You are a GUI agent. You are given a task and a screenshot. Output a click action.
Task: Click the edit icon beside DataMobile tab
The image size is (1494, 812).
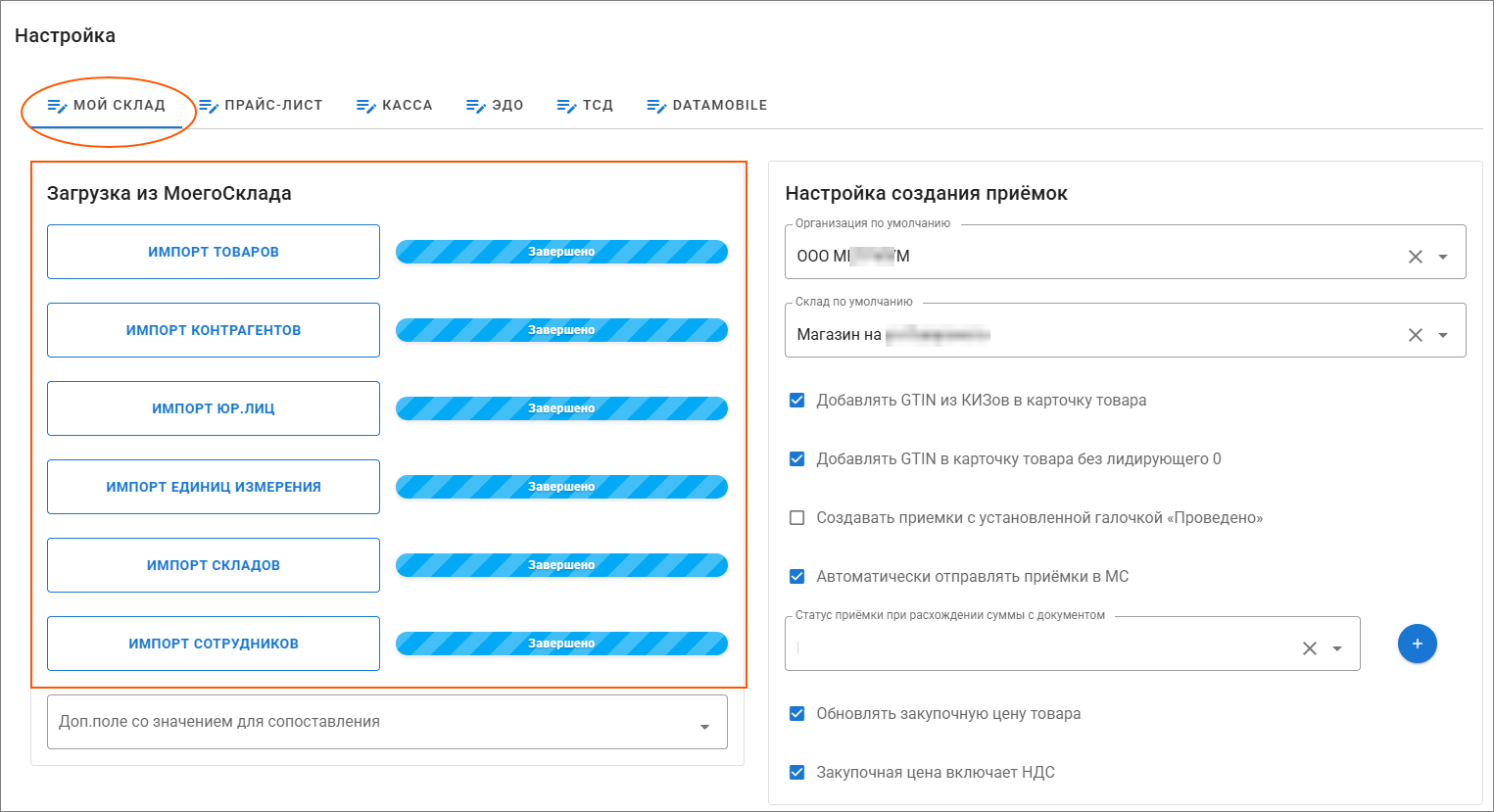(656, 106)
